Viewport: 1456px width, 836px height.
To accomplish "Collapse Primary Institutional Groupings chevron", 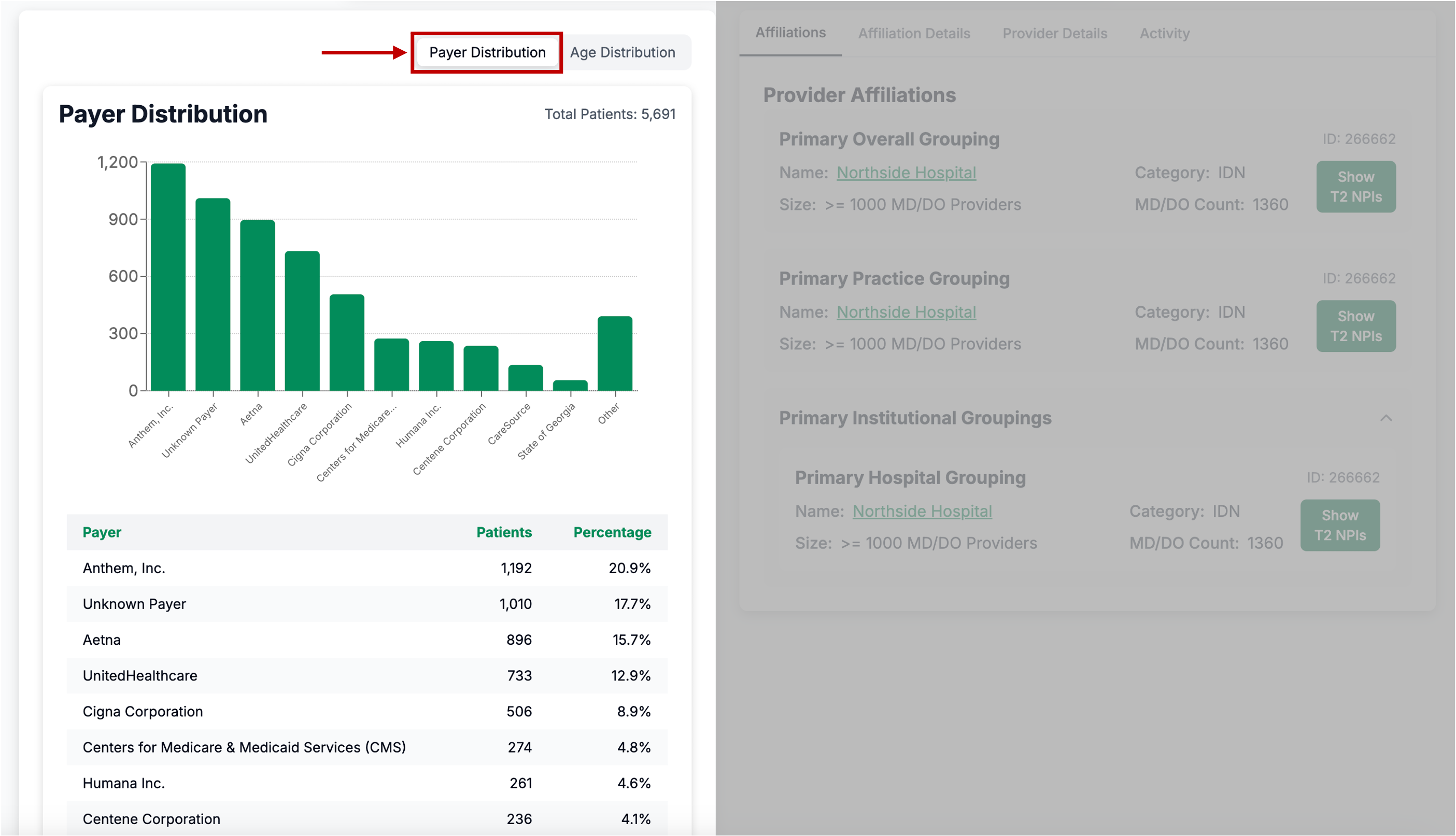I will (1386, 418).
